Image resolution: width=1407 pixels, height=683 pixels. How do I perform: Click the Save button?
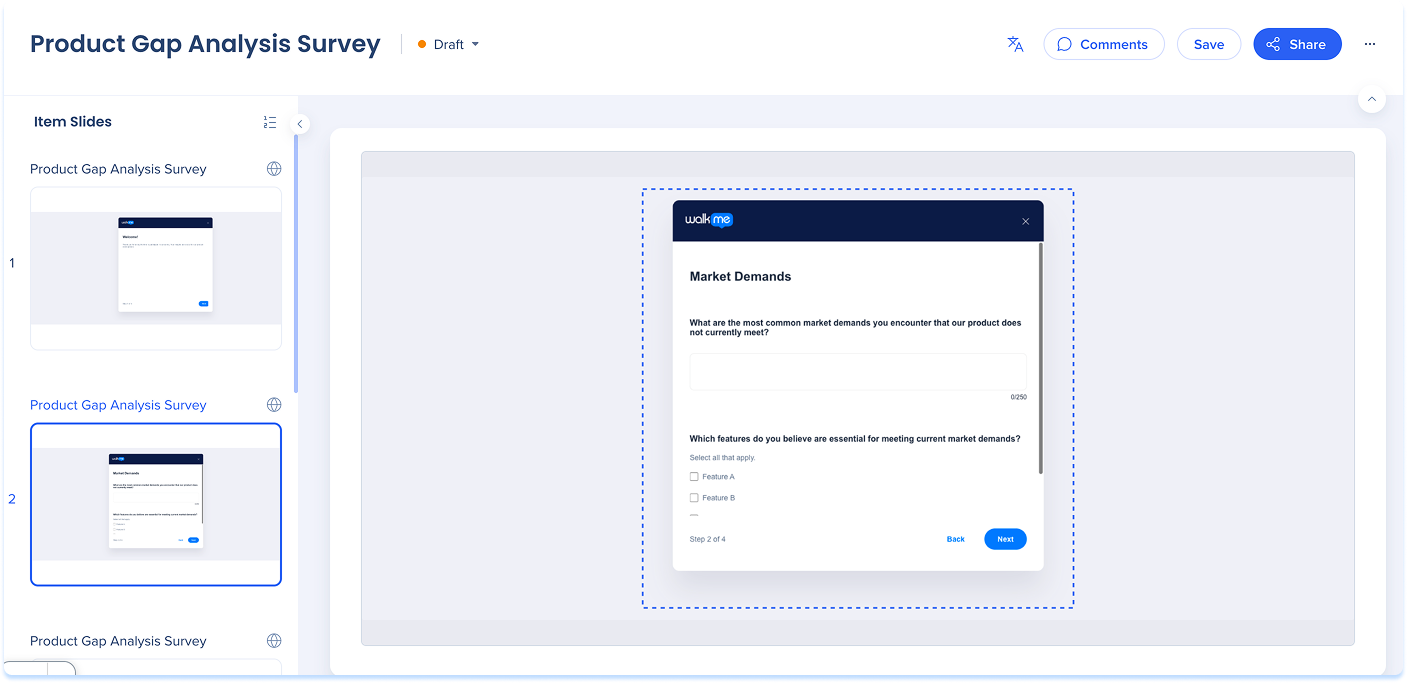1208,44
